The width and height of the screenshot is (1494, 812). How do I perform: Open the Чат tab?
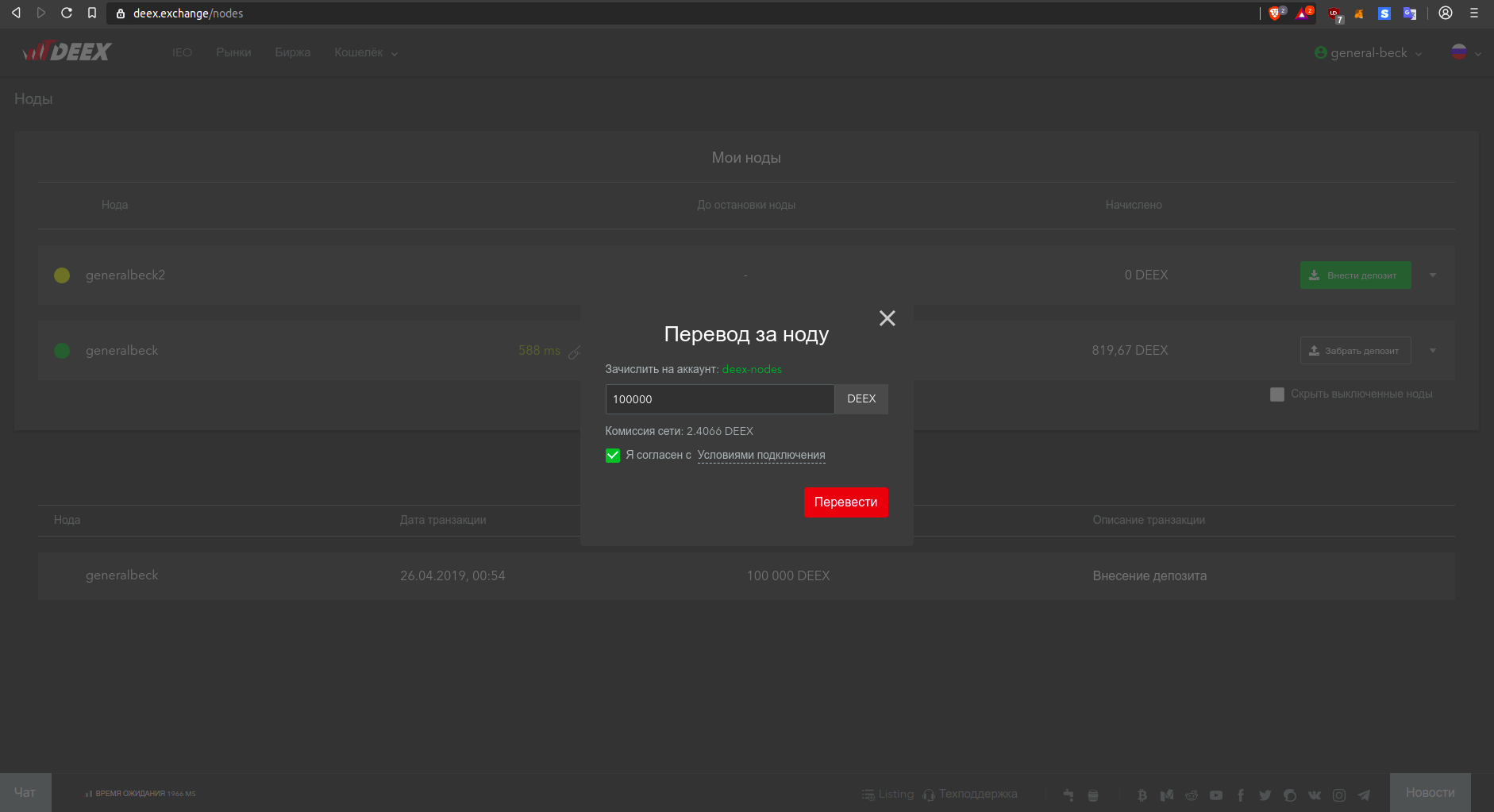pyautogui.click(x=25, y=792)
